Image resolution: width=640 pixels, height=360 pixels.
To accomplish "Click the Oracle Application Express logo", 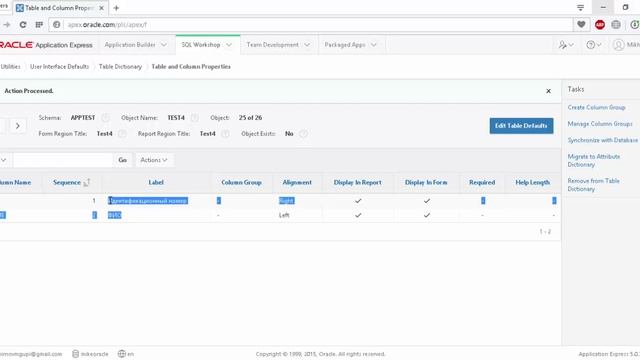I will tap(46, 45).
